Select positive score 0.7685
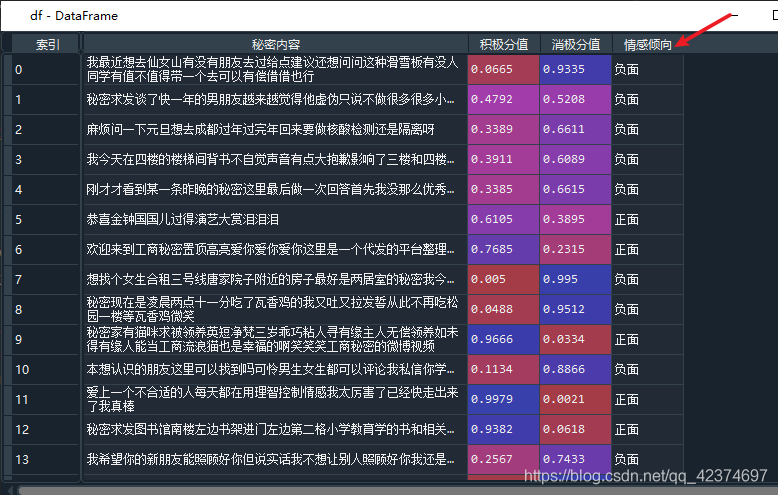 503,249
